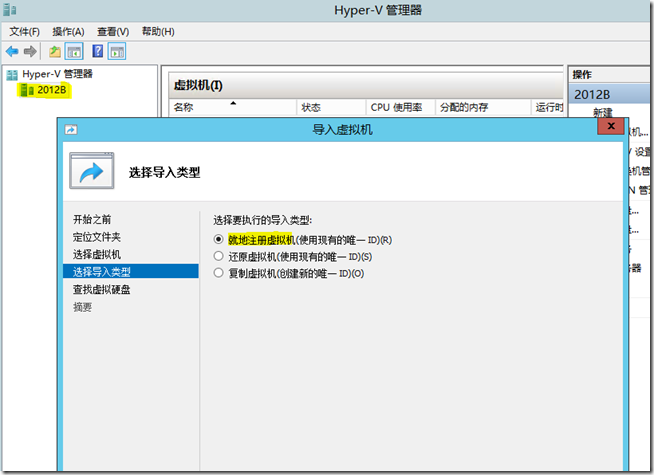Click the Forward arrow toolbar icon

30,51
